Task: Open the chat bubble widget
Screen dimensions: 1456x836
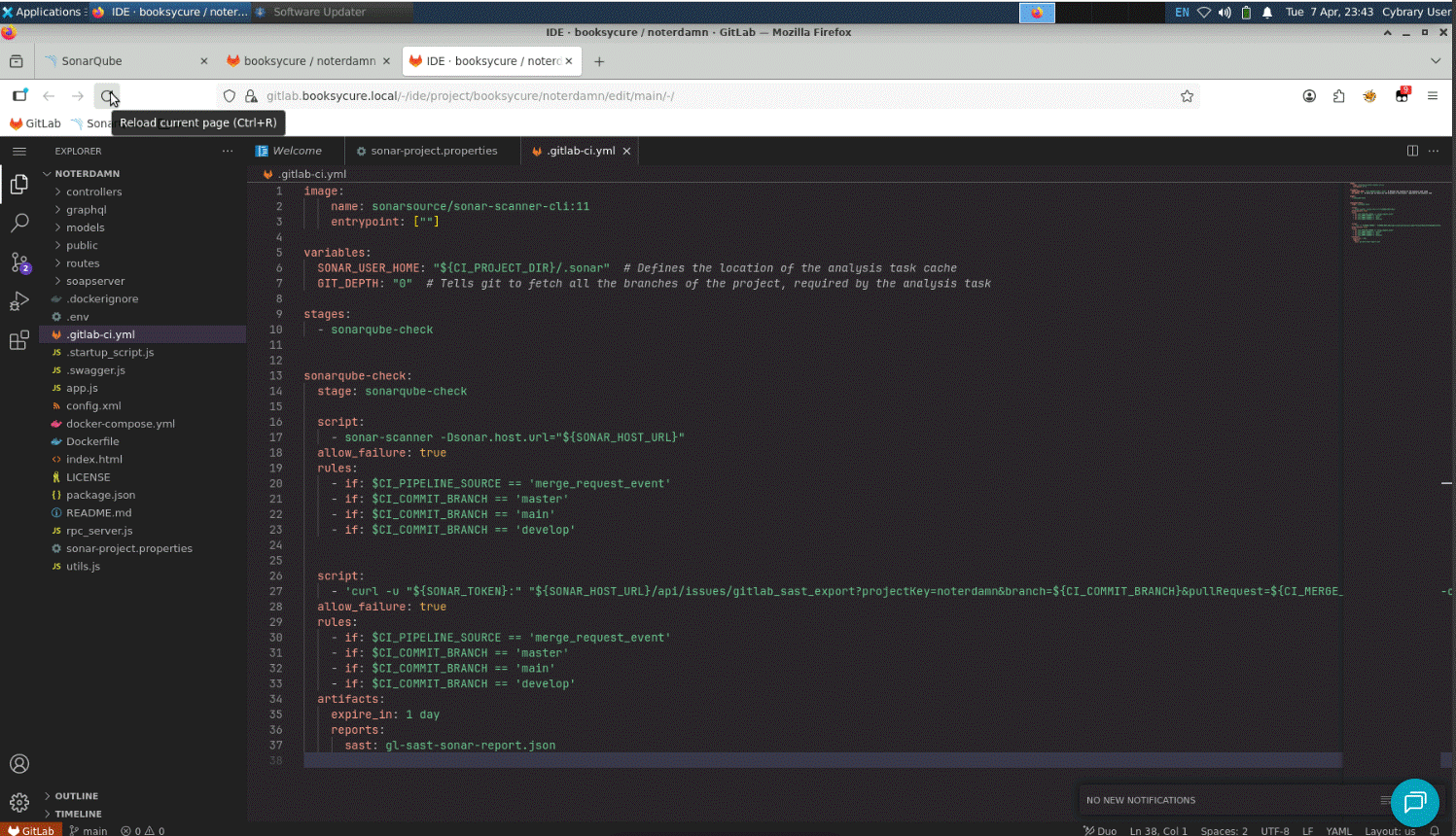Action: 1414,802
